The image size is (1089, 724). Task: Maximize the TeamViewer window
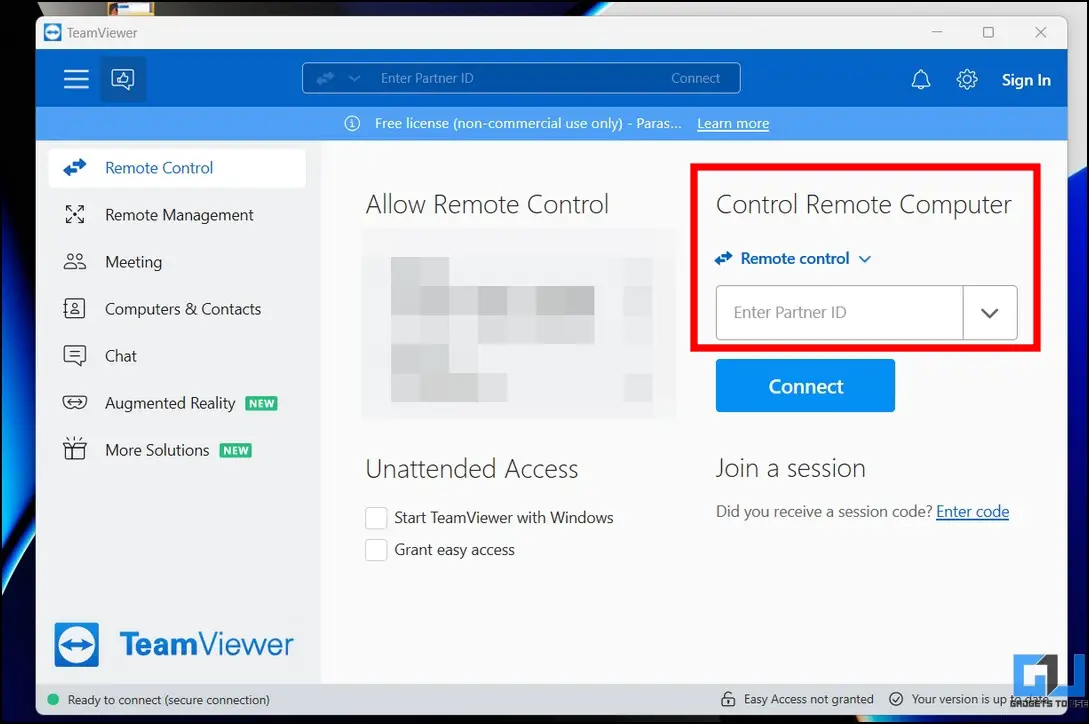988,32
